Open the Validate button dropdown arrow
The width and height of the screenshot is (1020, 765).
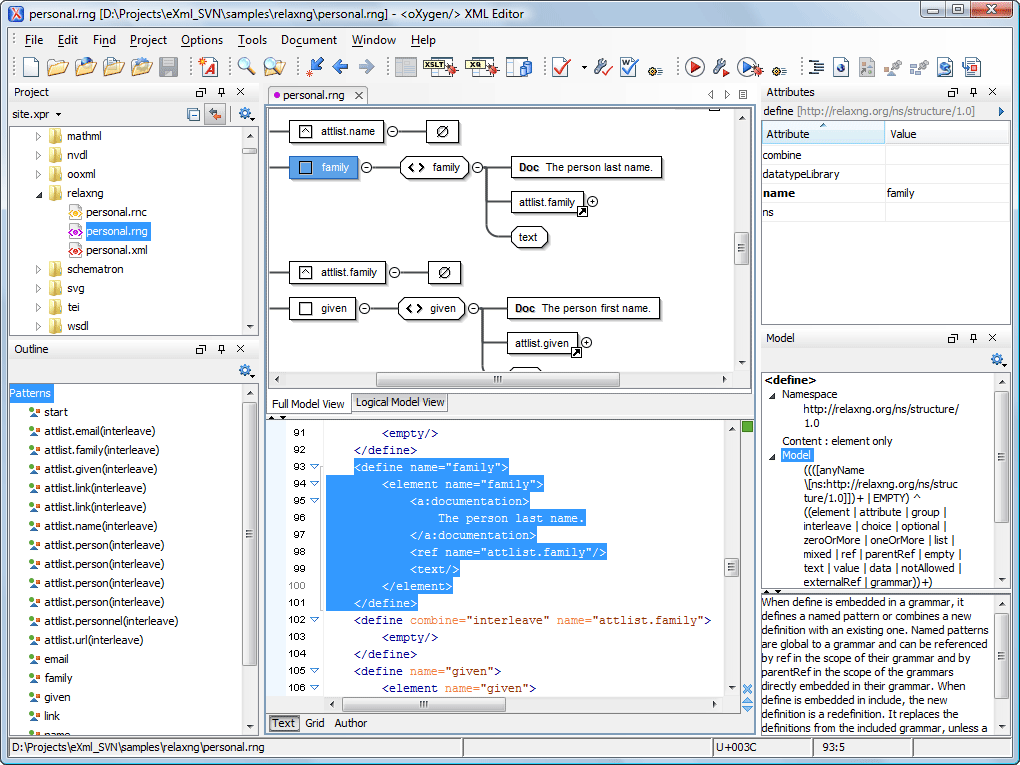click(584, 67)
